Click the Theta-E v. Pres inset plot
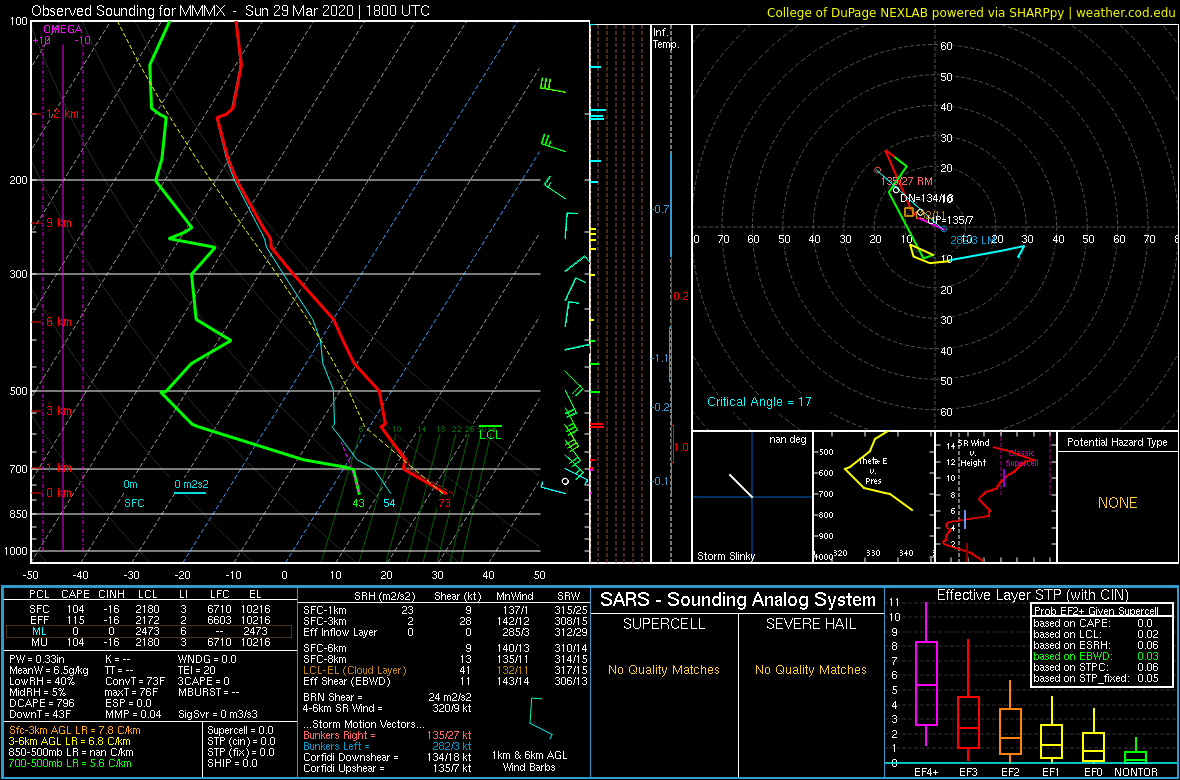1180x780 pixels. [872, 497]
